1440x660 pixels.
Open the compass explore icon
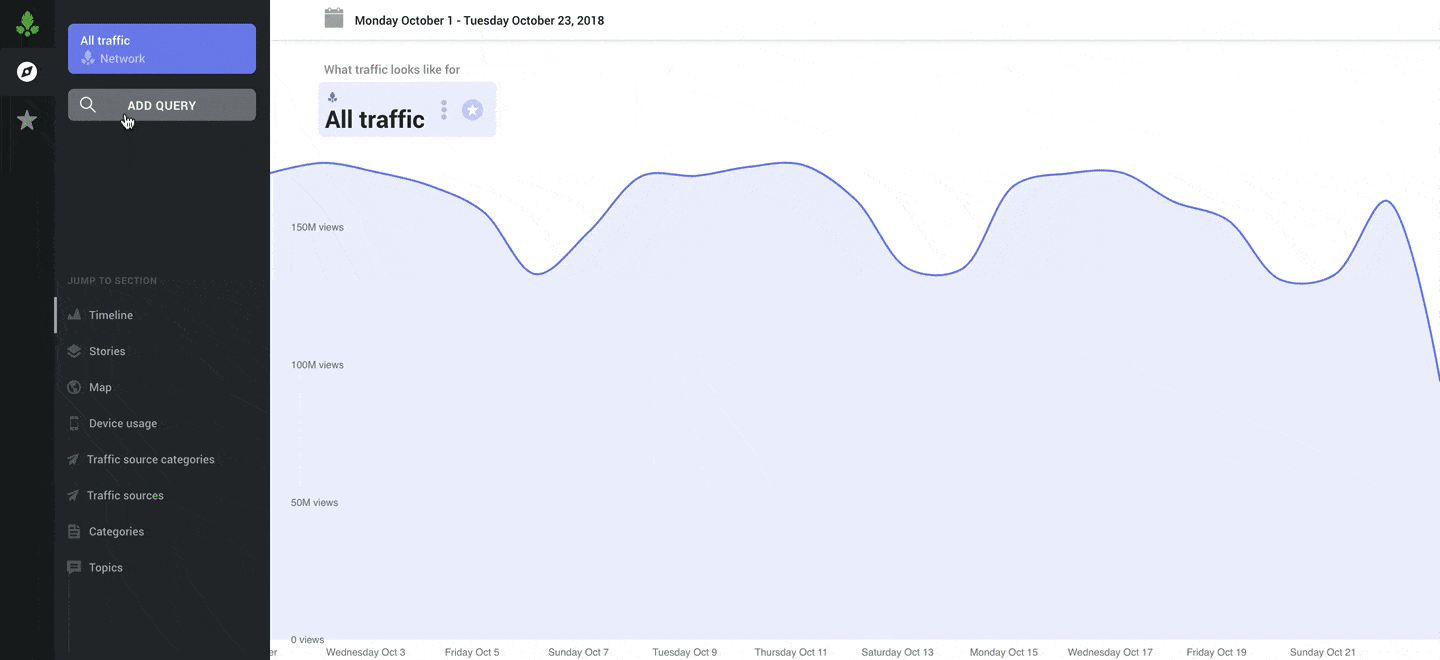[27, 72]
